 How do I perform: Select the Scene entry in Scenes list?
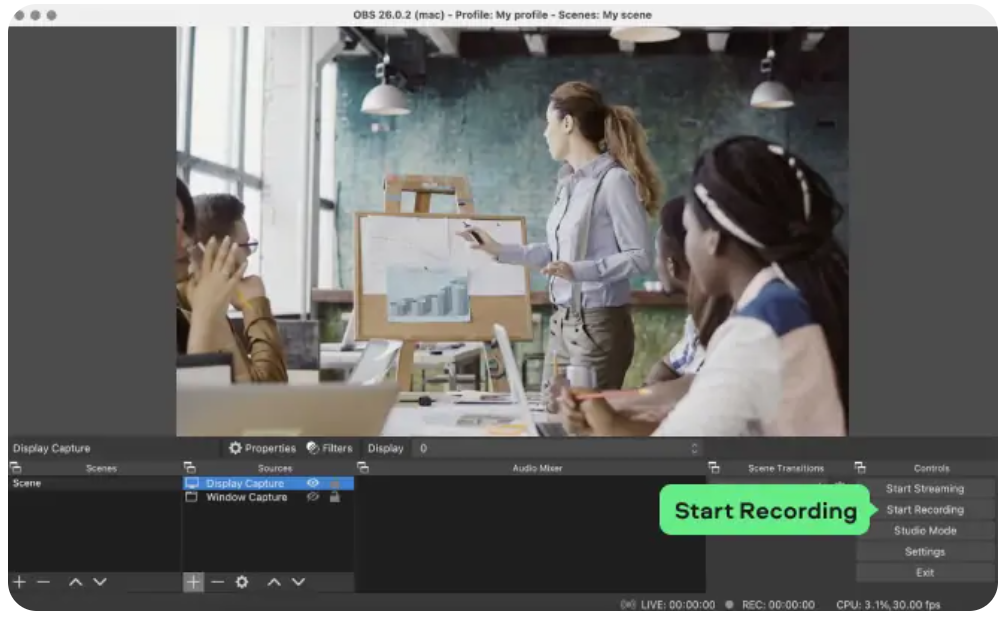(94, 483)
